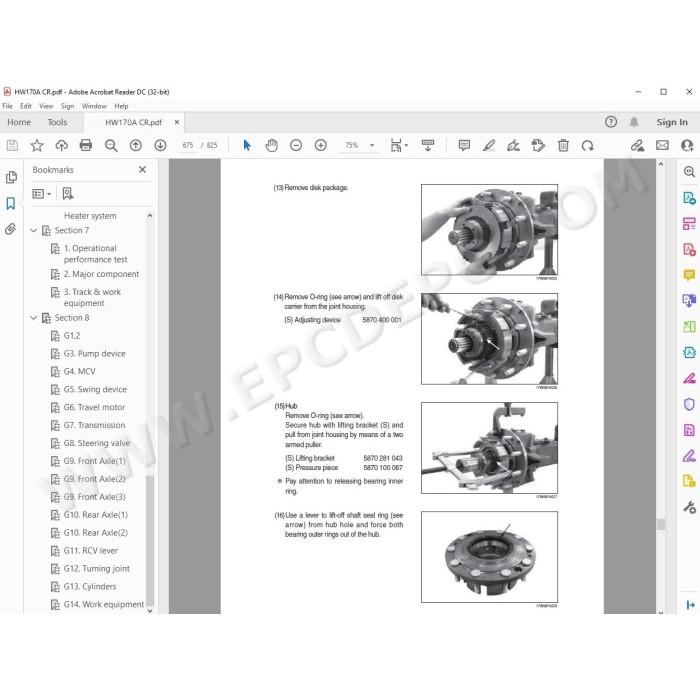Open search tool in right pane
Image resolution: width=700 pixels, height=700 pixels.
click(689, 172)
